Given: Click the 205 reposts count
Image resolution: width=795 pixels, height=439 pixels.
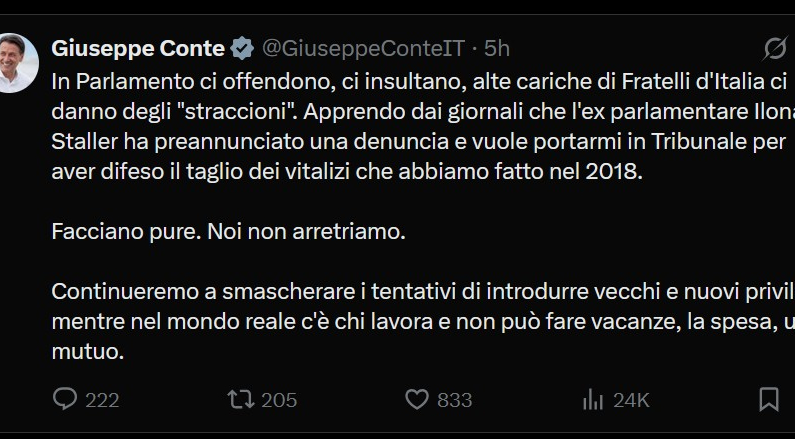Looking at the screenshot, I should coord(279,400).
